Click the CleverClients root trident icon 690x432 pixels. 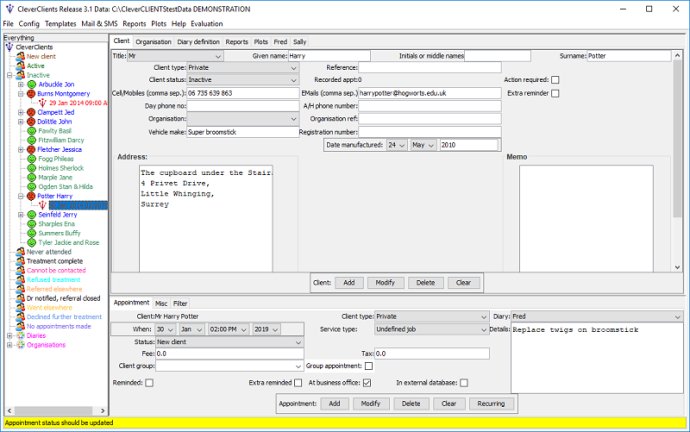[x=10, y=47]
